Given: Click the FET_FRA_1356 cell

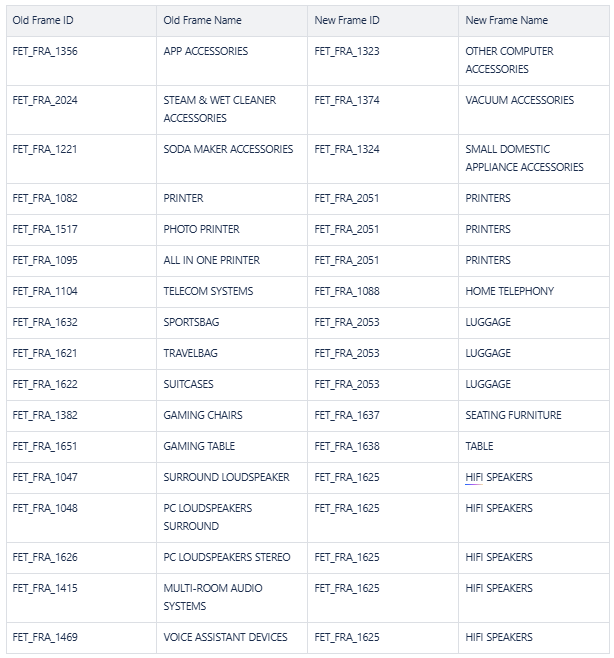Looking at the screenshot, I should point(45,51).
